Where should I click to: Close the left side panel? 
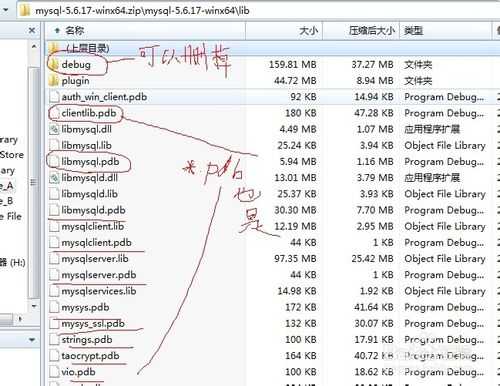(32, 31)
